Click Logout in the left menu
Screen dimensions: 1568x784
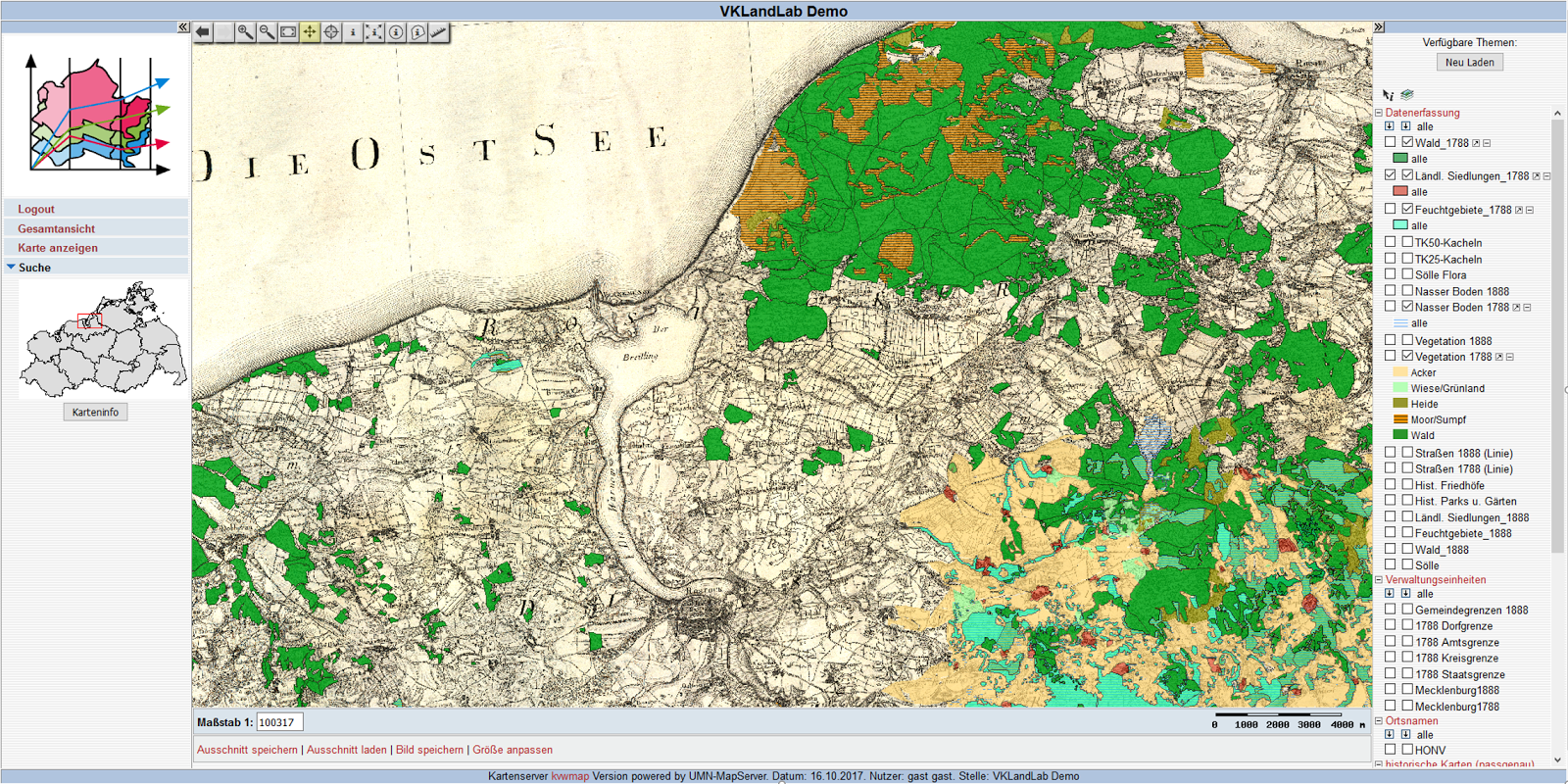(x=36, y=209)
